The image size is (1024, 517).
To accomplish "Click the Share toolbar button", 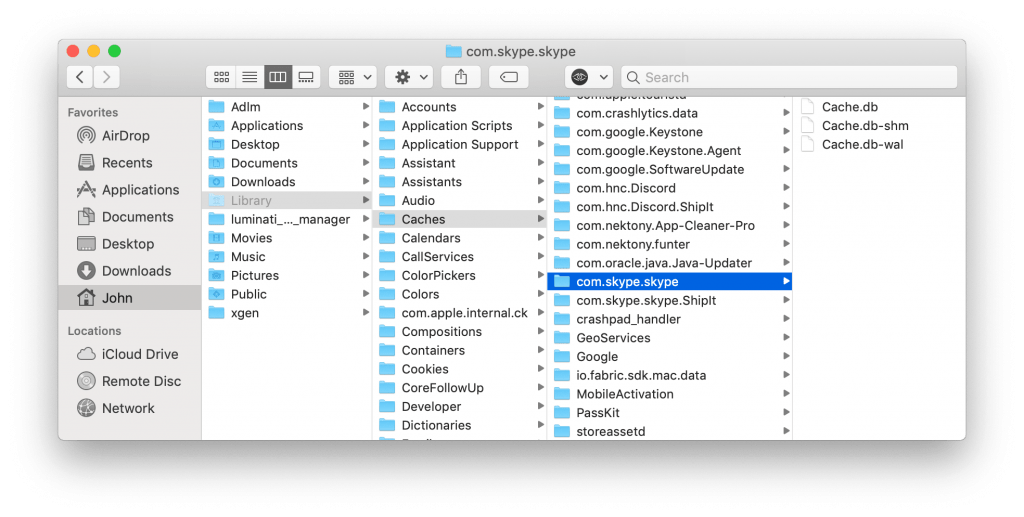I will pos(461,77).
